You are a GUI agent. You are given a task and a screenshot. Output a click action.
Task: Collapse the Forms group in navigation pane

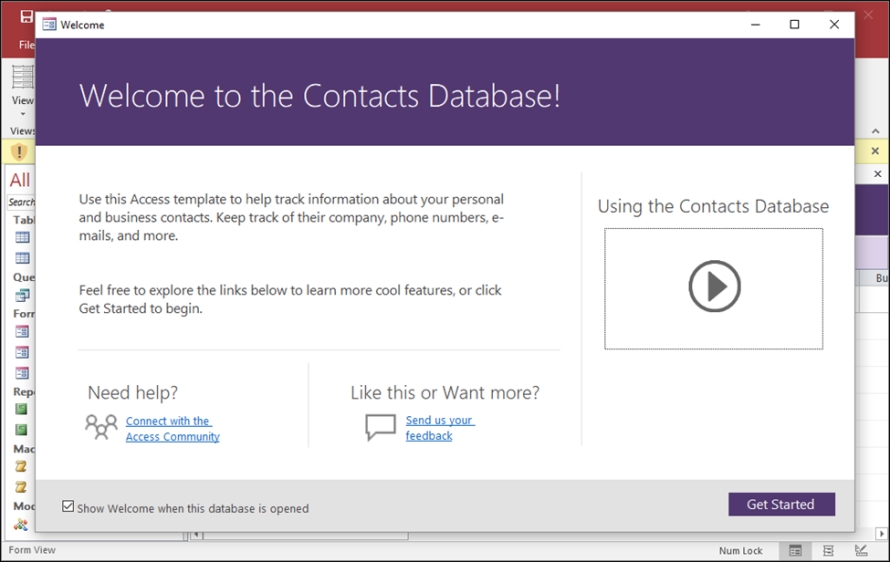click(24, 313)
